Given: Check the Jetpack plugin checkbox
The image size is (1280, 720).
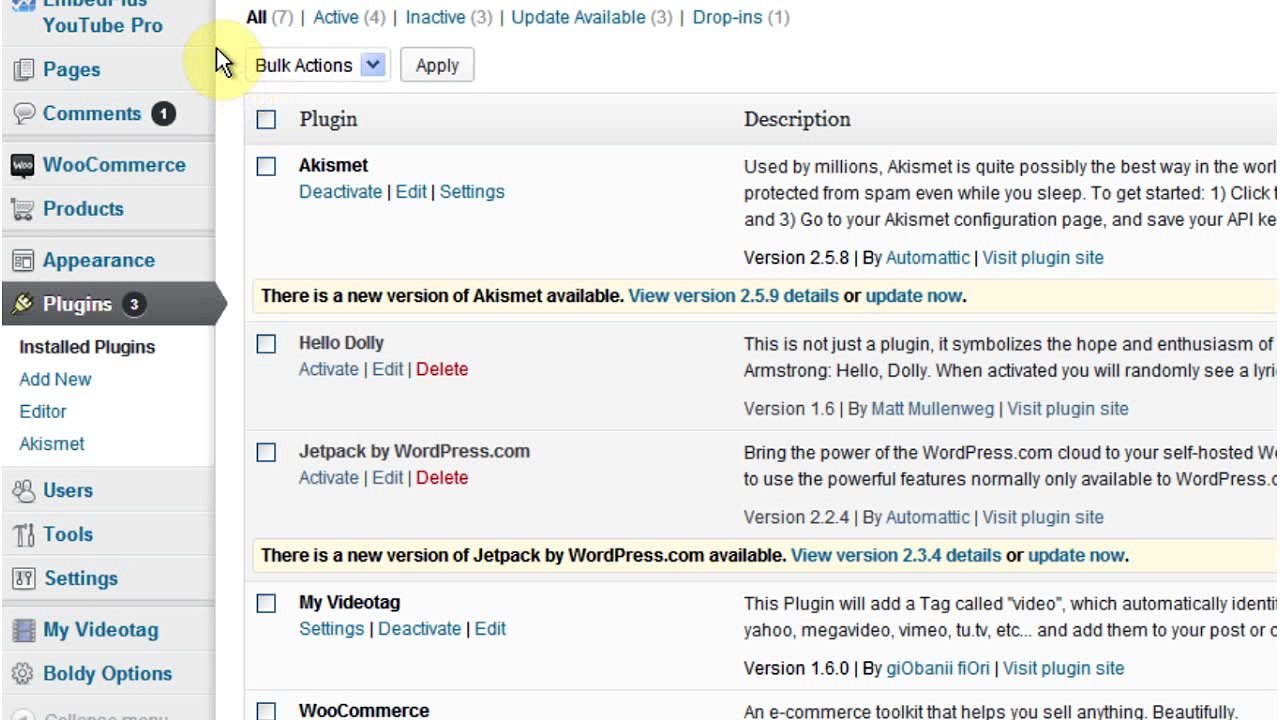Looking at the screenshot, I should tap(266, 453).
